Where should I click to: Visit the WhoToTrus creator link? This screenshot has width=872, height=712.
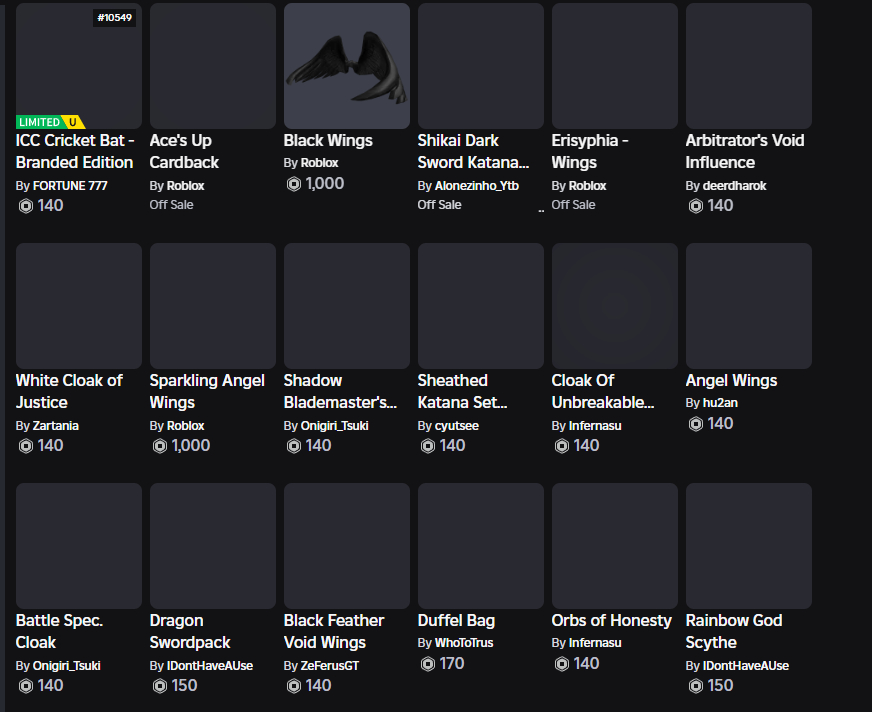tap(464, 643)
